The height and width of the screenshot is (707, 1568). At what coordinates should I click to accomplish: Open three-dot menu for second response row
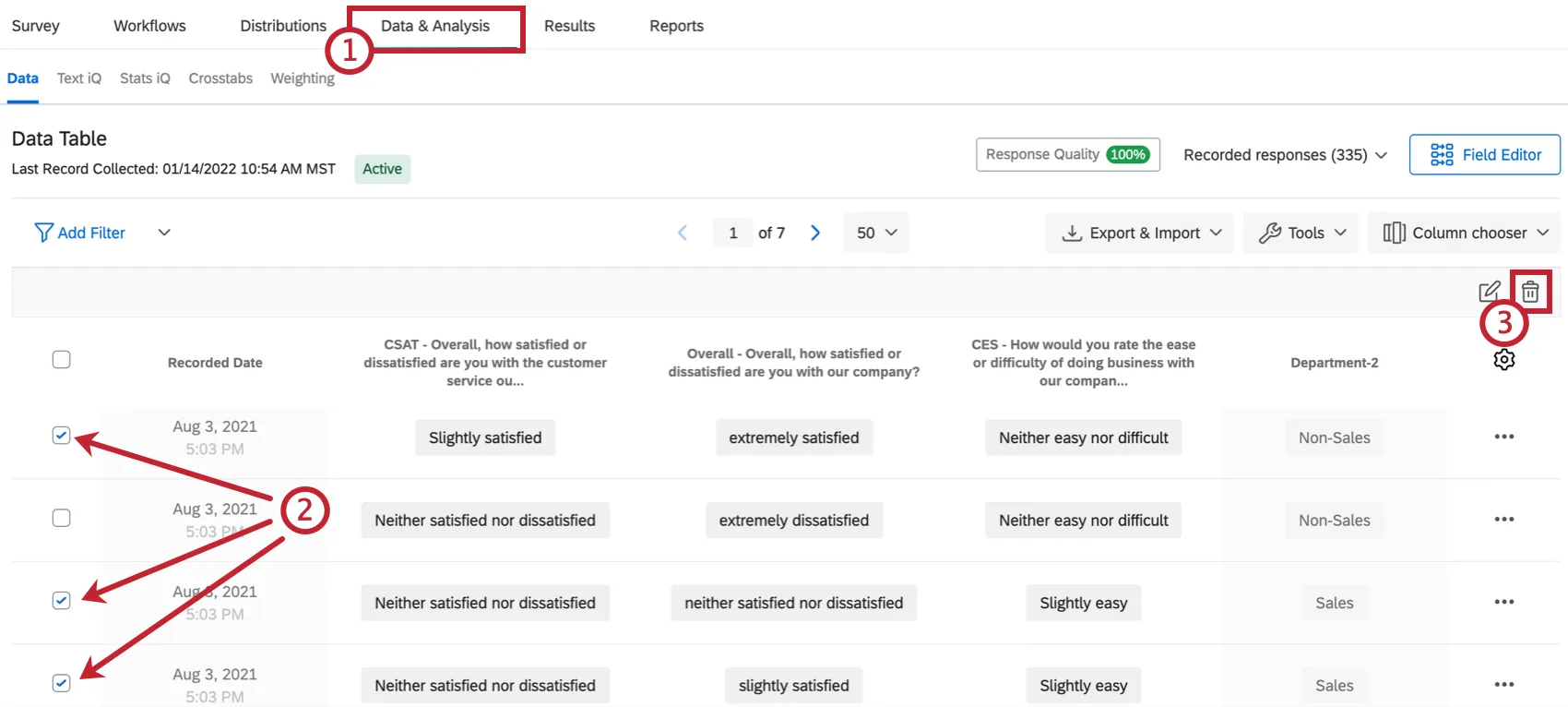click(x=1503, y=520)
